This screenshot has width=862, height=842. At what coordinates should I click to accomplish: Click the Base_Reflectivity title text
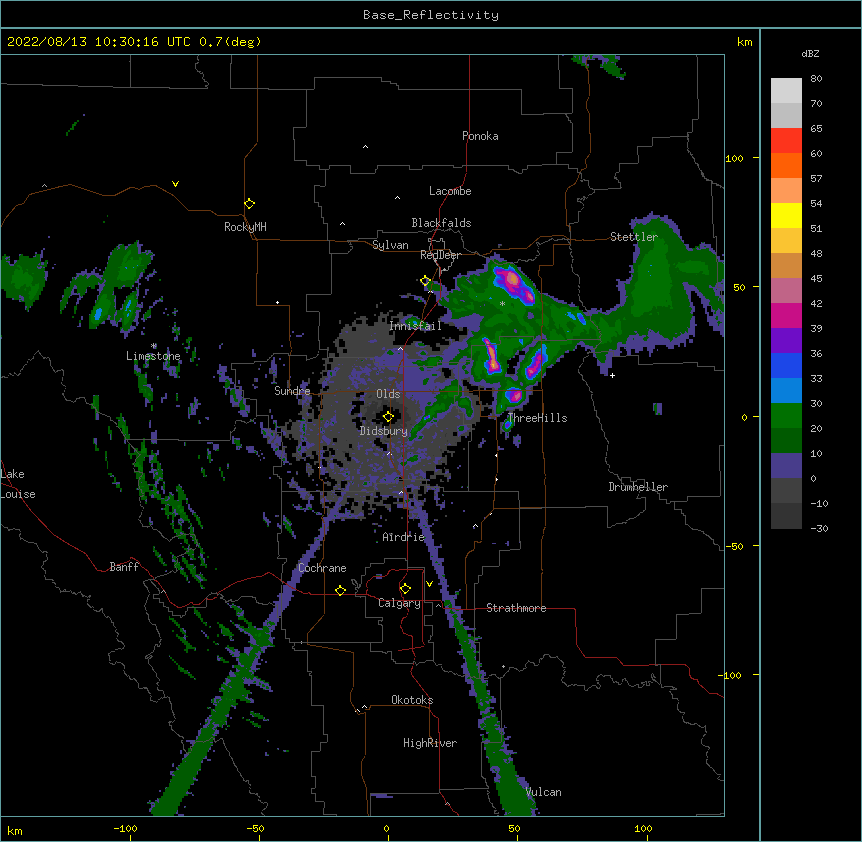click(430, 15)
